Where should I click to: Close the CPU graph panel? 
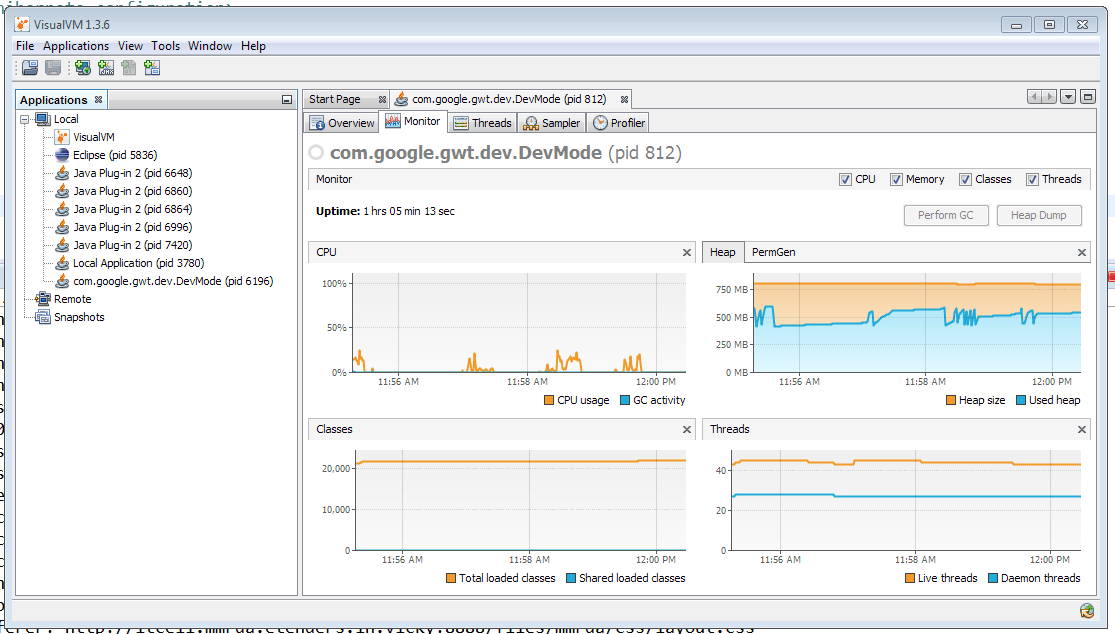pyautogui.click(x=687, y=252)
